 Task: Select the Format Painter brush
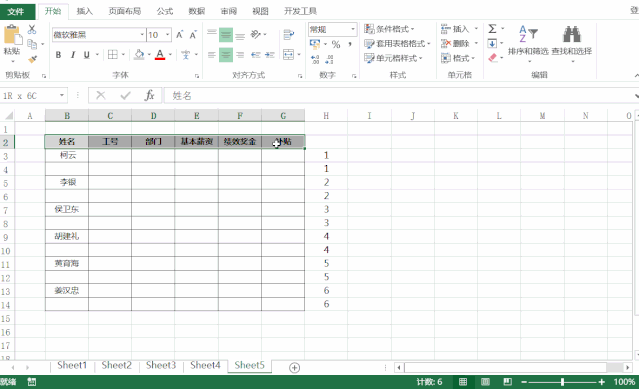pos(32,59)
